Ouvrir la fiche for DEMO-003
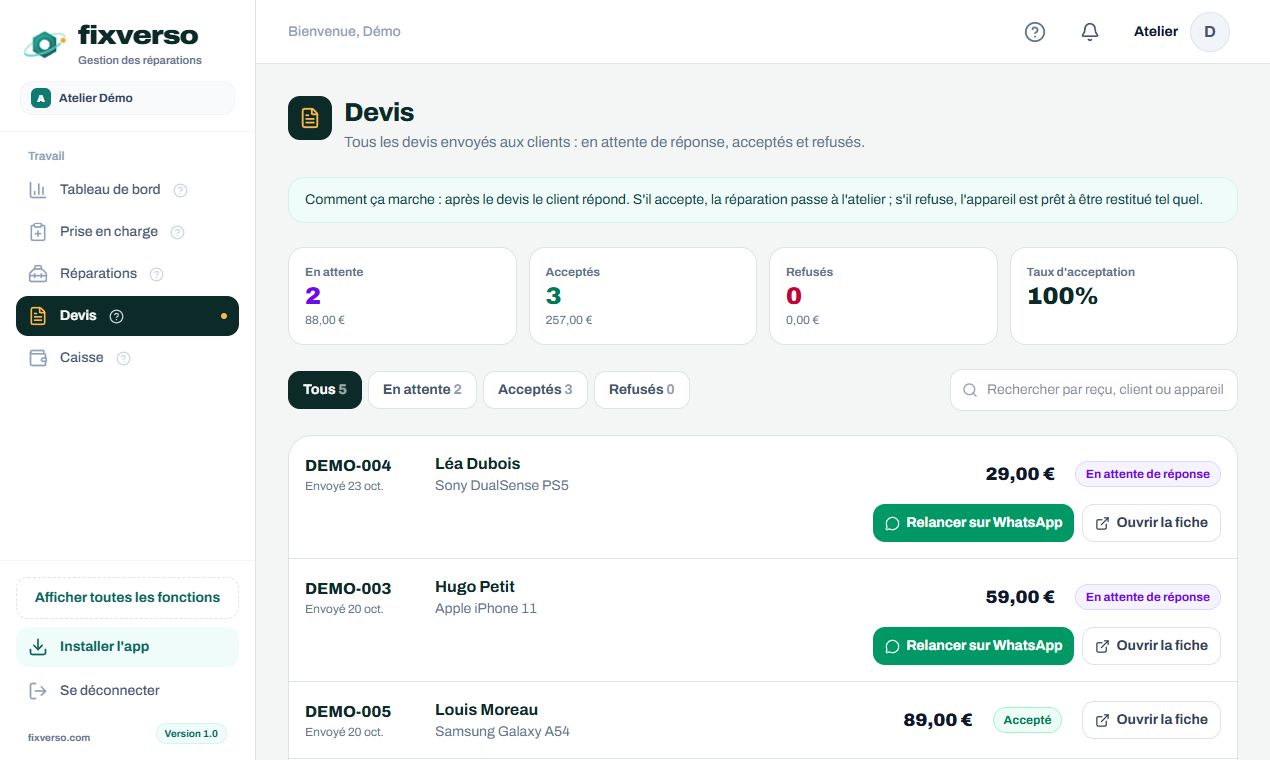The height and width of the screenshot is (760, 1270). pos(1151,646)
